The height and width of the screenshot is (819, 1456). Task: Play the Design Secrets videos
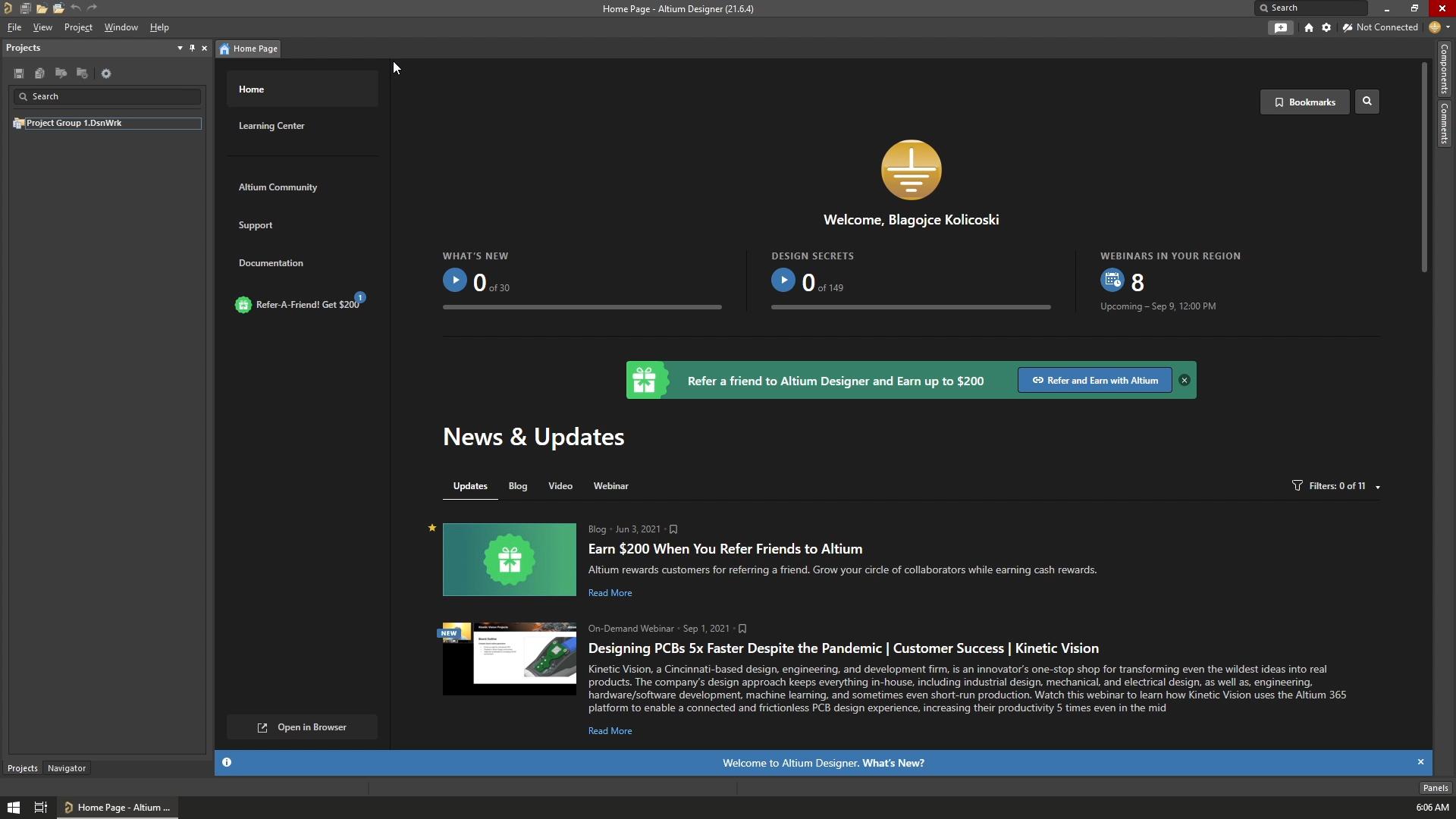[x=783, y=281]
